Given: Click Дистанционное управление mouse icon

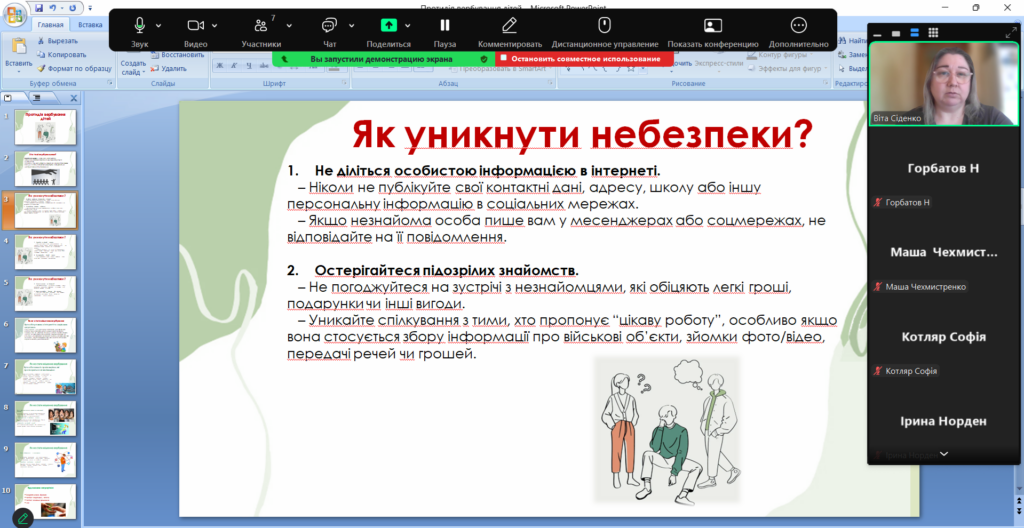Looking at the screenshot, I should pyautogui.click(x=605, y=25).
